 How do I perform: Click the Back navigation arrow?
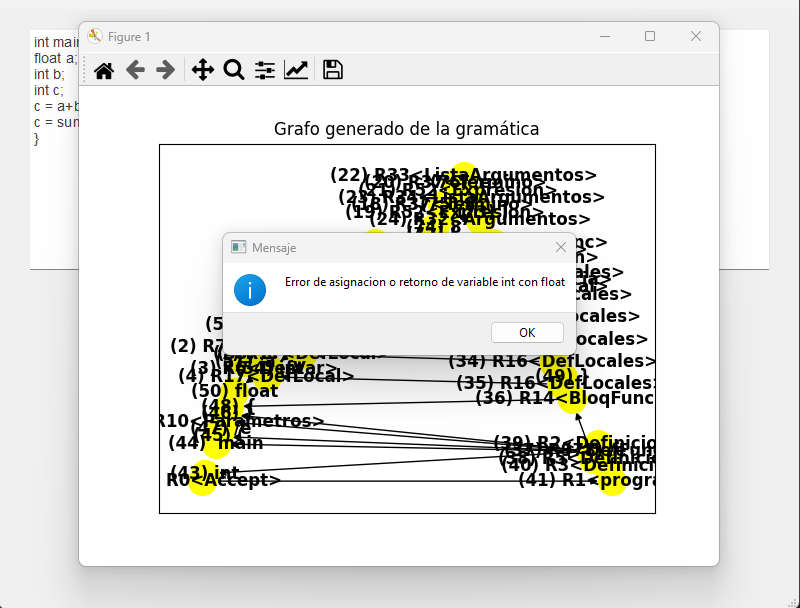[x=134, y=70]
